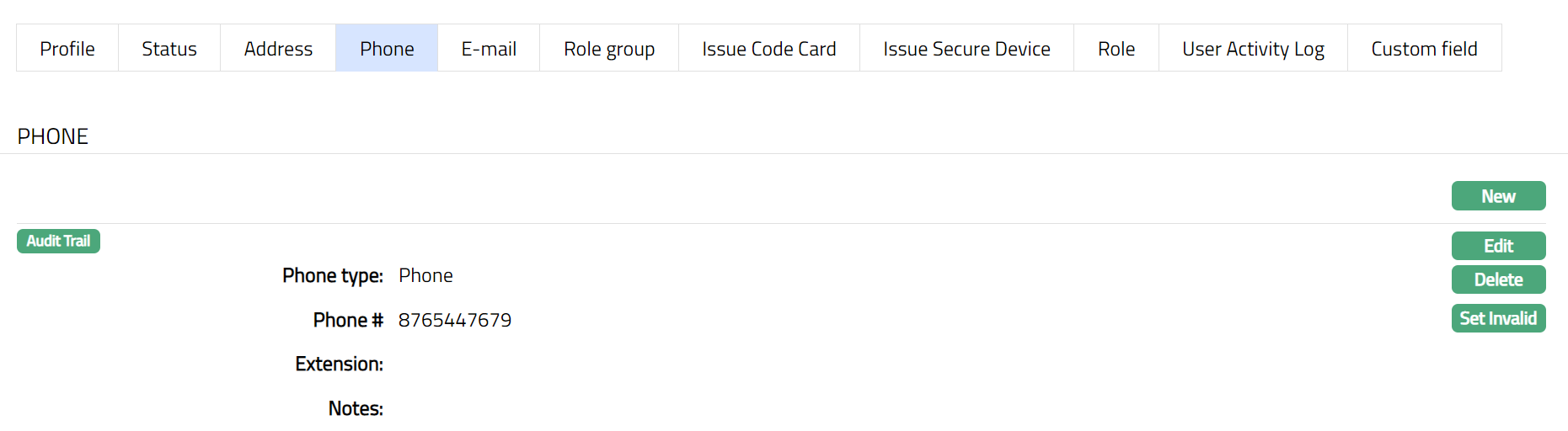The width and height of the screenshot is (1568, 431).
Task: Click the phone number 8765447679
Action: 455,321
